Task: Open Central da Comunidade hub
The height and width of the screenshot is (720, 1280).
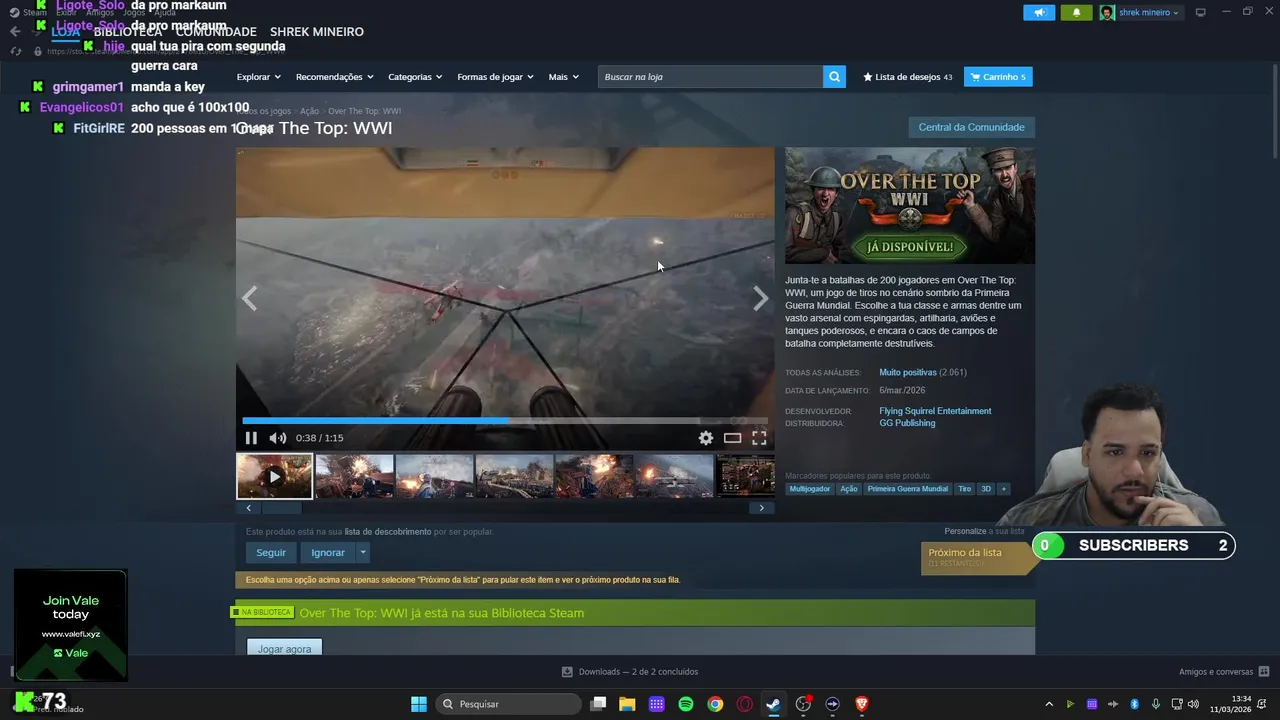Action: pyautogui.click(x=971, y=127)
